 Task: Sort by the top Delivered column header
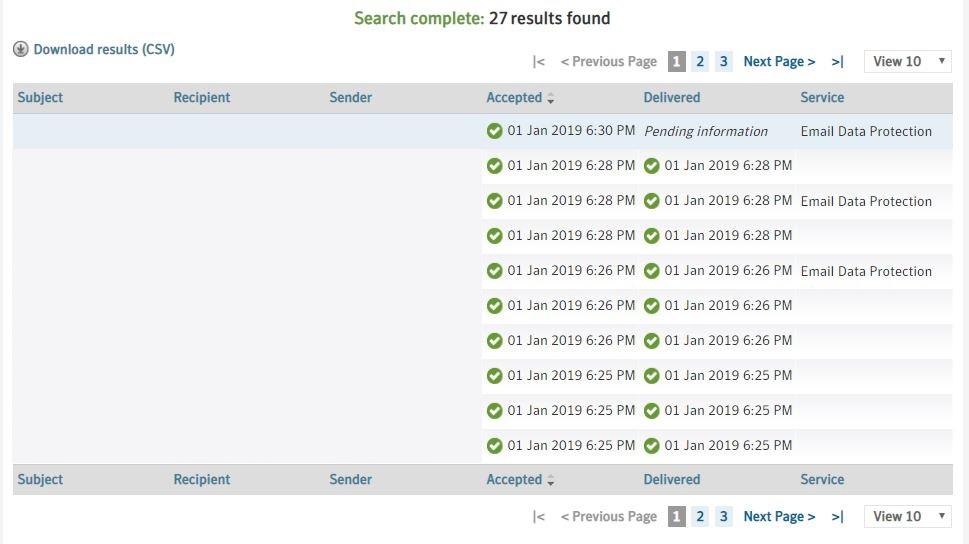pyautogui.click(x=671, y=98)
